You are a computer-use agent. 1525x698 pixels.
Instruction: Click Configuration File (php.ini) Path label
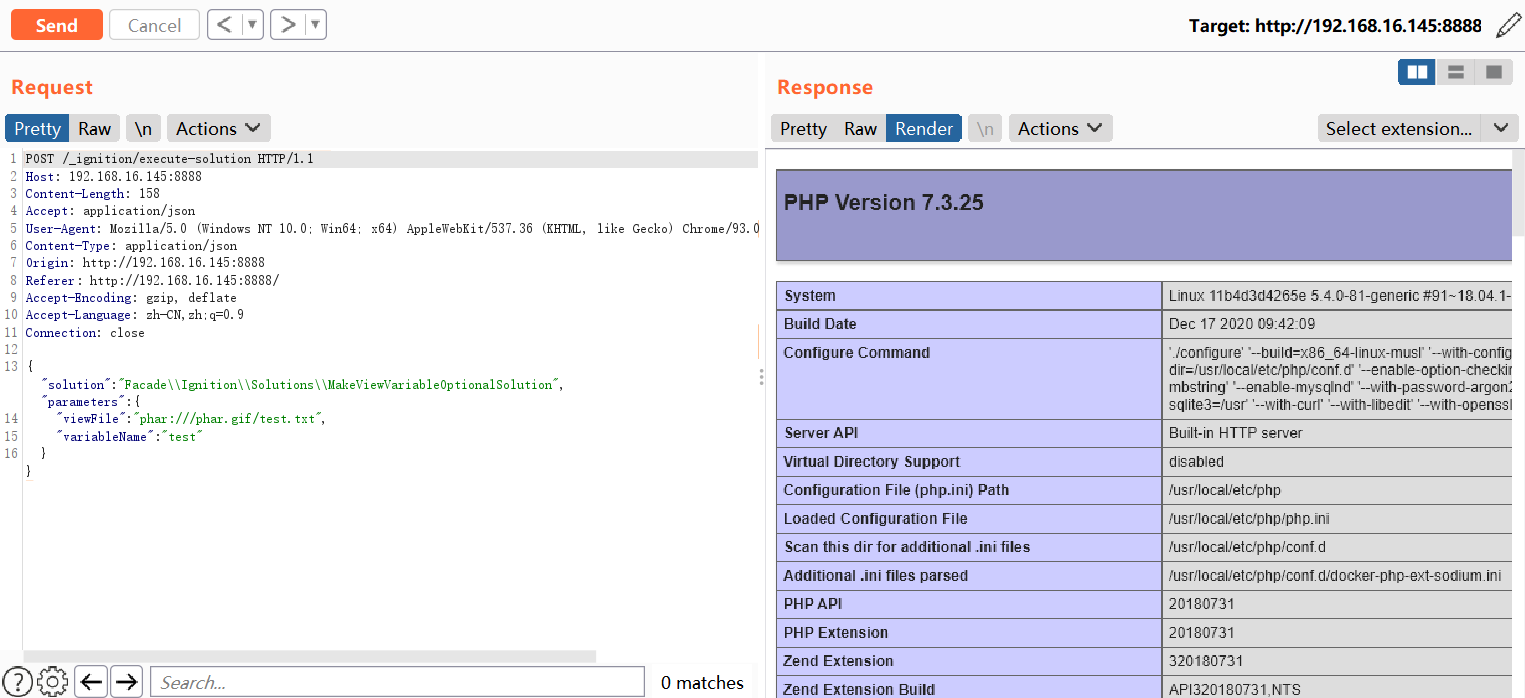(897, 490)
